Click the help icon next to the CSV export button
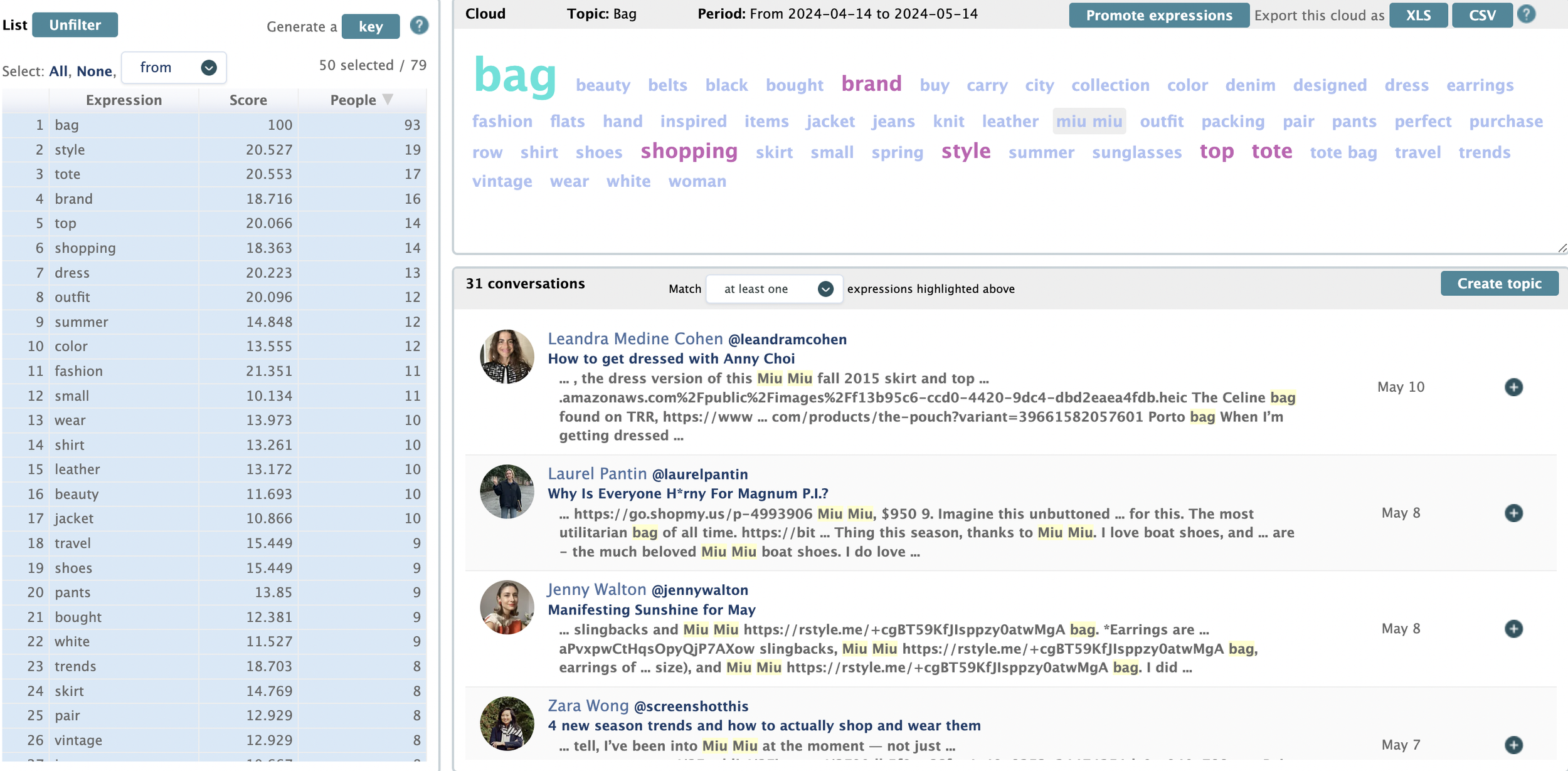Viewport: 1568px width, 771px height. click(1526, 14)
